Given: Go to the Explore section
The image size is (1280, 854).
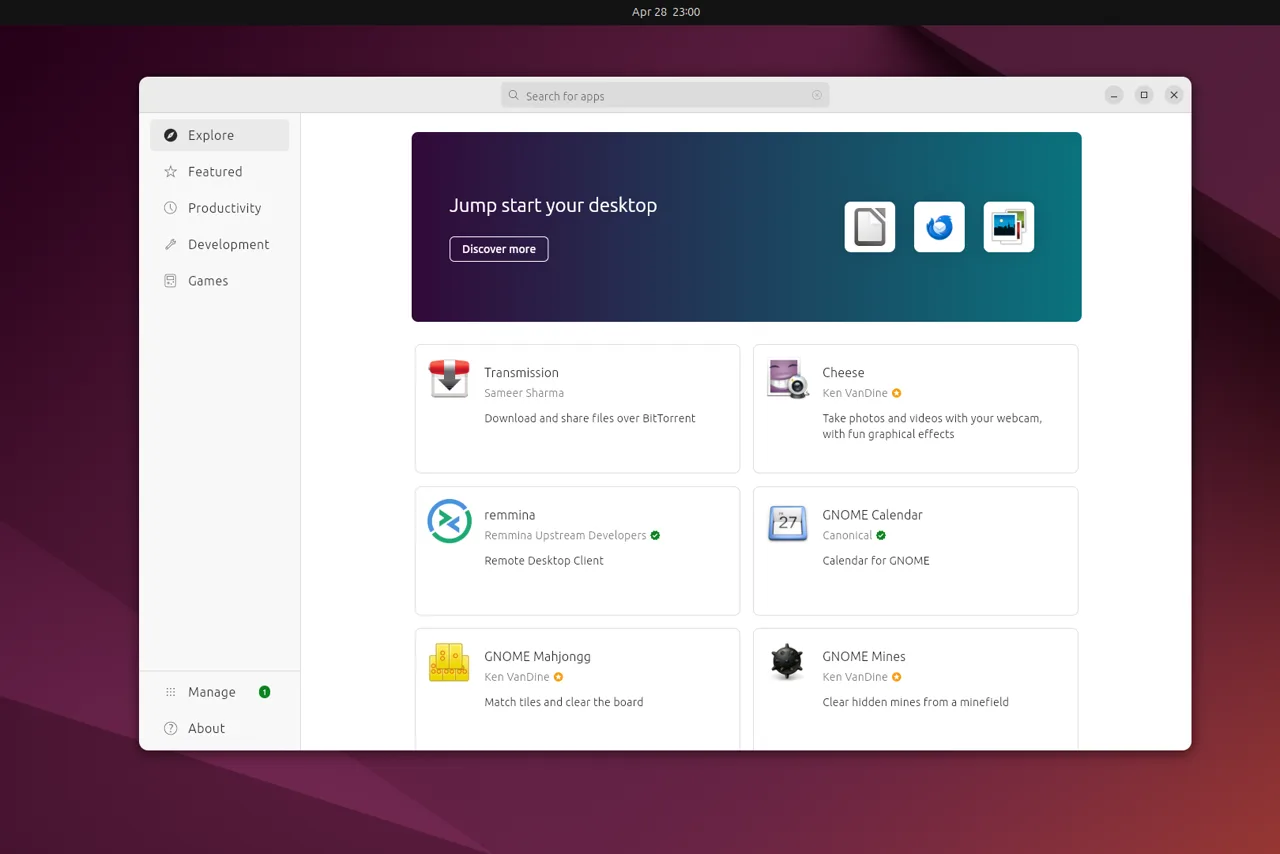Looking at the screenshot, I should point(220,135).
